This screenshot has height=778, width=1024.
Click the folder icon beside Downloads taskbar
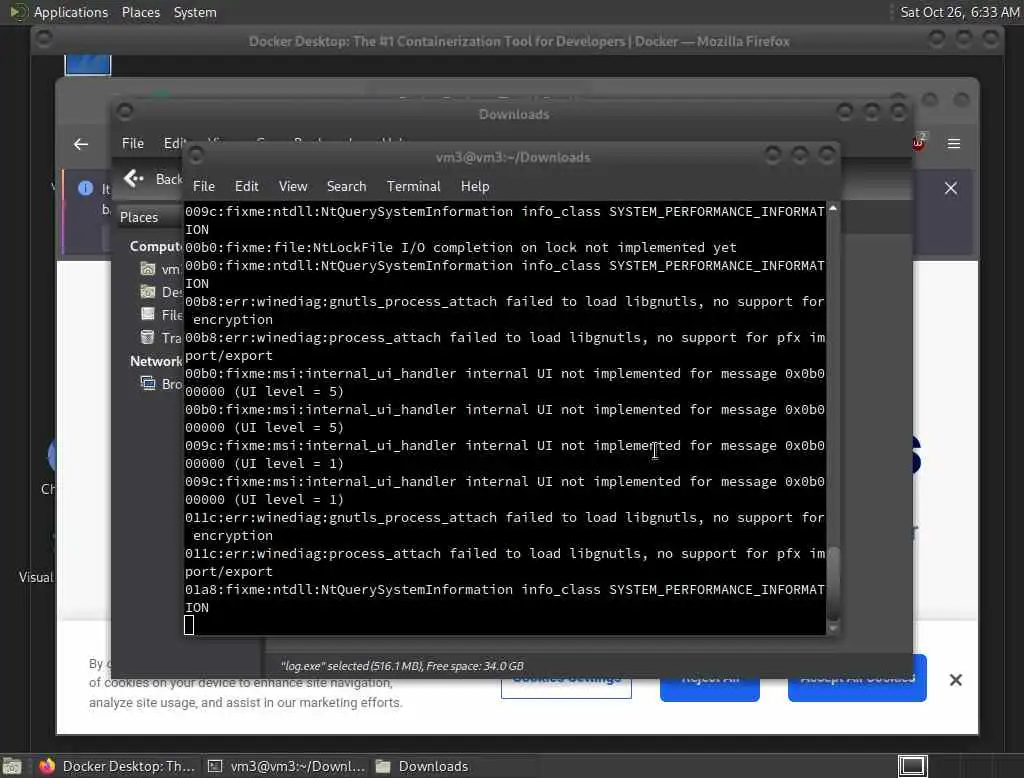coord(383,766)
